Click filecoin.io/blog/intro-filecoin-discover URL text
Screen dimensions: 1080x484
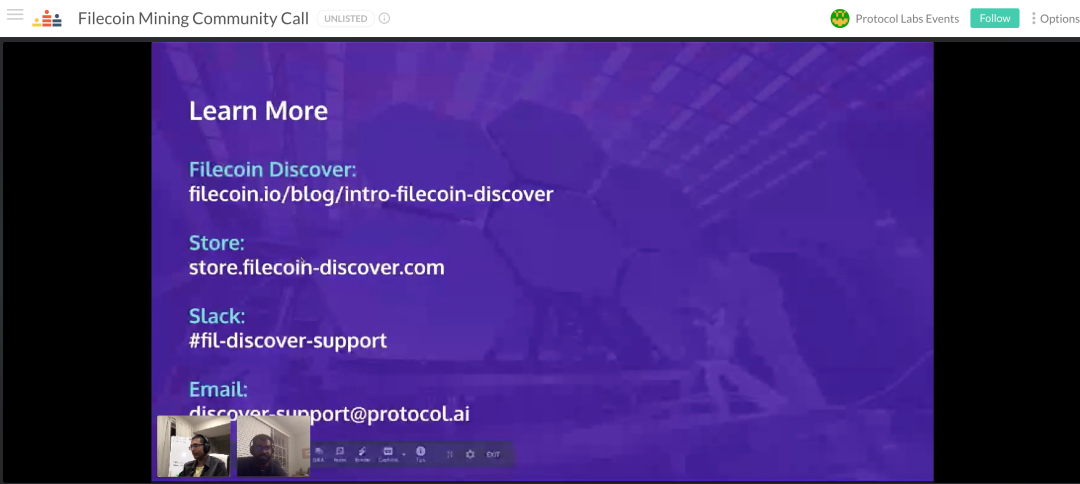pos(371,194)
